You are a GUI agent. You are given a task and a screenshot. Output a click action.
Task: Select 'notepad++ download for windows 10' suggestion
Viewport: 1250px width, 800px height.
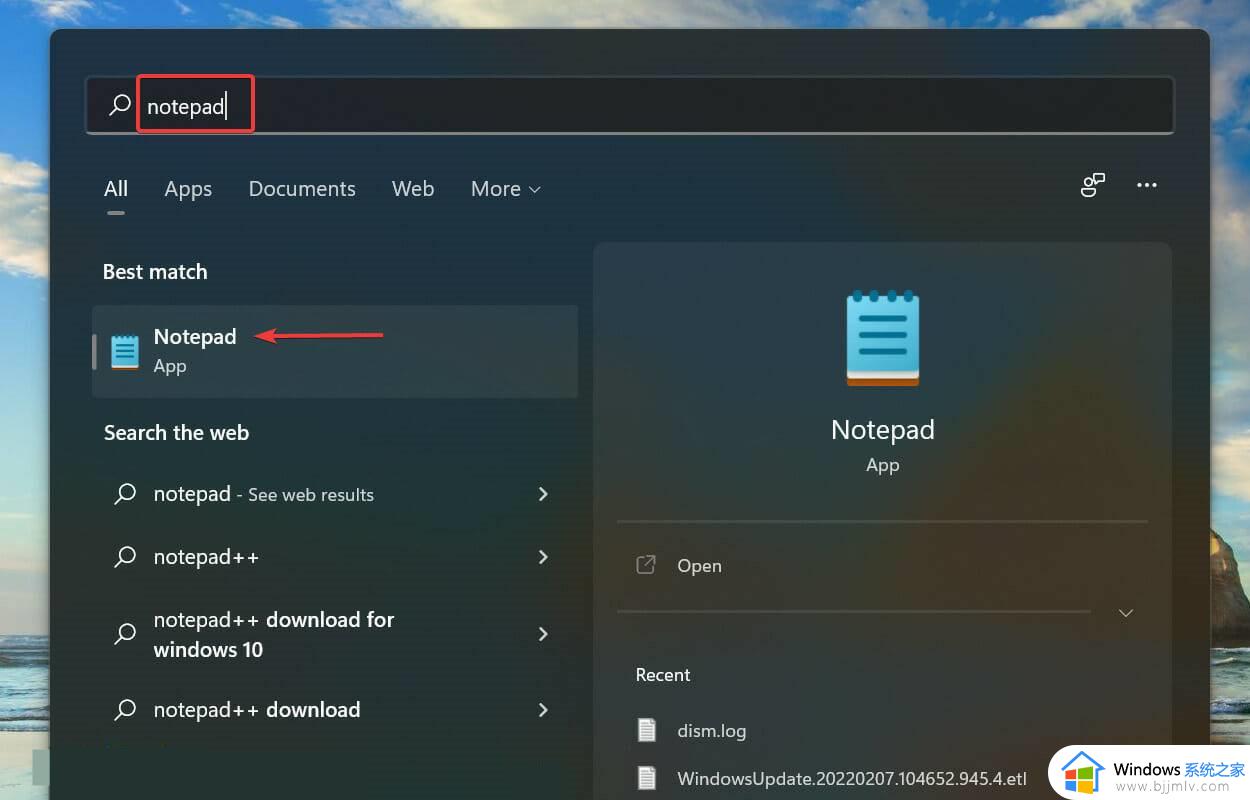(x=335, y=634)
